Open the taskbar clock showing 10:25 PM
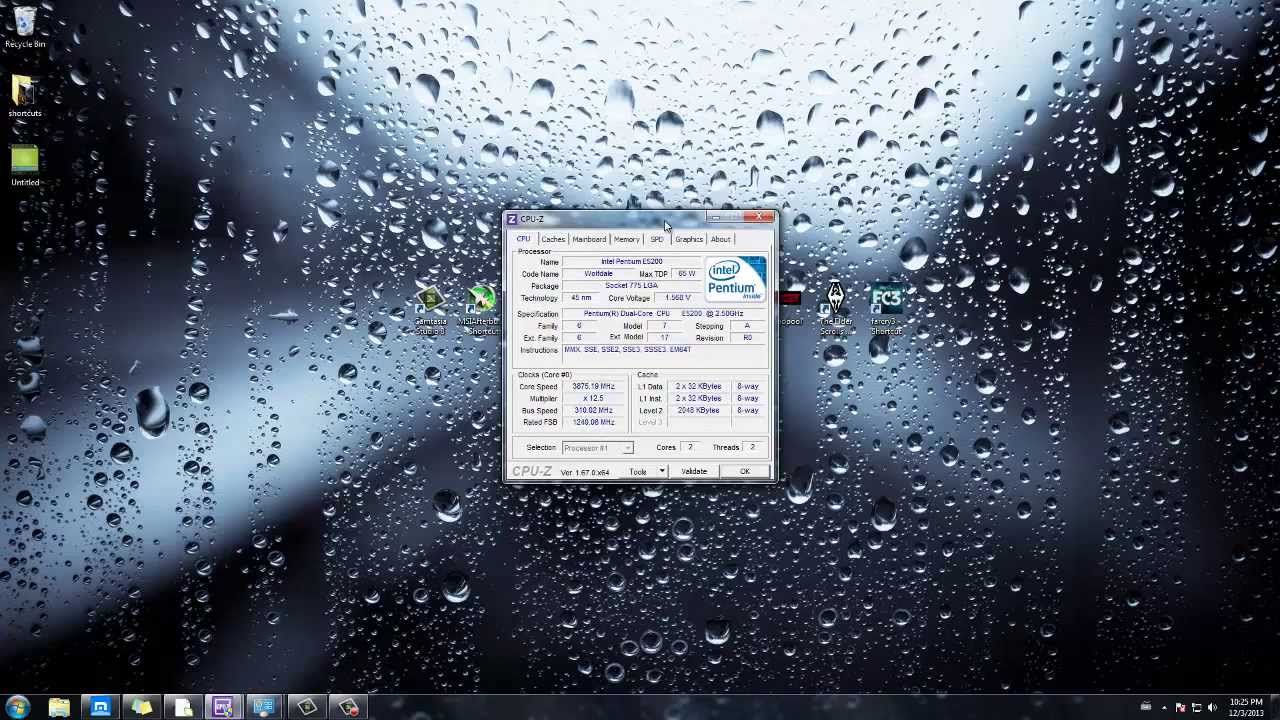The width and height of the screenshot is (1280, 720). pyautogui.click(x=1246, y=708)
